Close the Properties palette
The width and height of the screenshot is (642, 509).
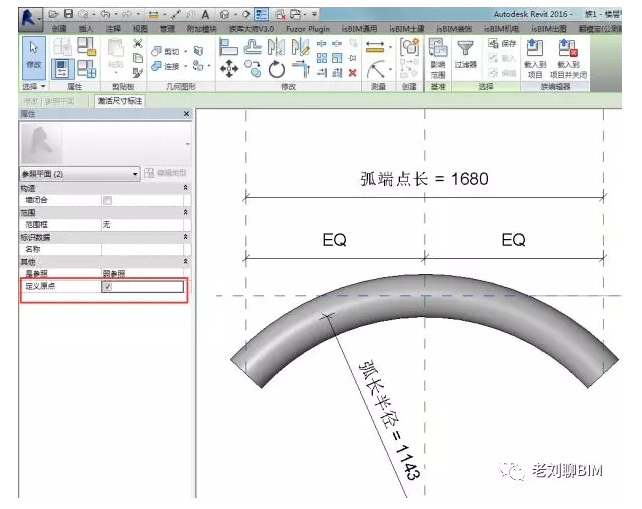coord(186,114)
